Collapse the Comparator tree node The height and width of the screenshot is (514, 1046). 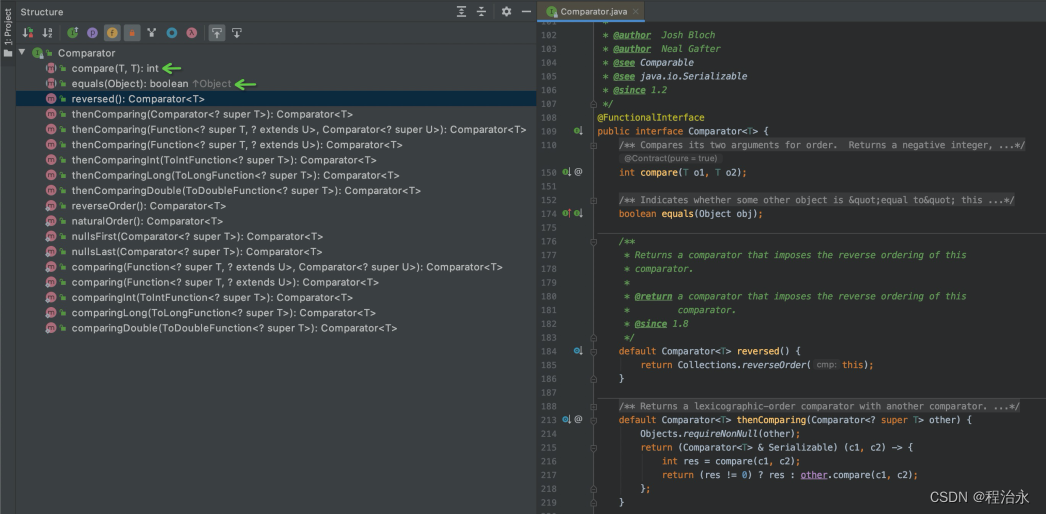click(x=22, y=53)
